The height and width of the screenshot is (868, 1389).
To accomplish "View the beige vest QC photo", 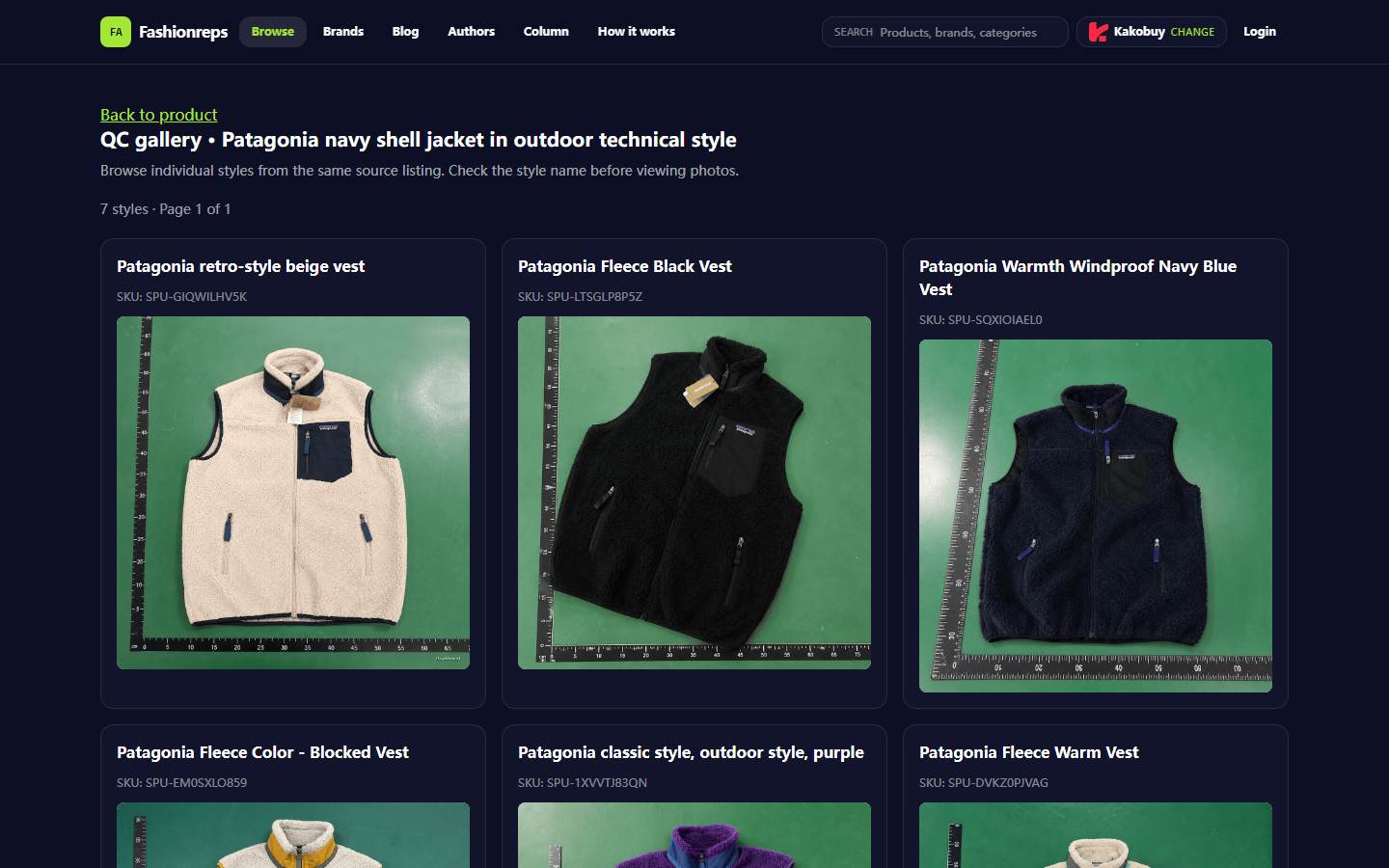I will click(293, 493).
